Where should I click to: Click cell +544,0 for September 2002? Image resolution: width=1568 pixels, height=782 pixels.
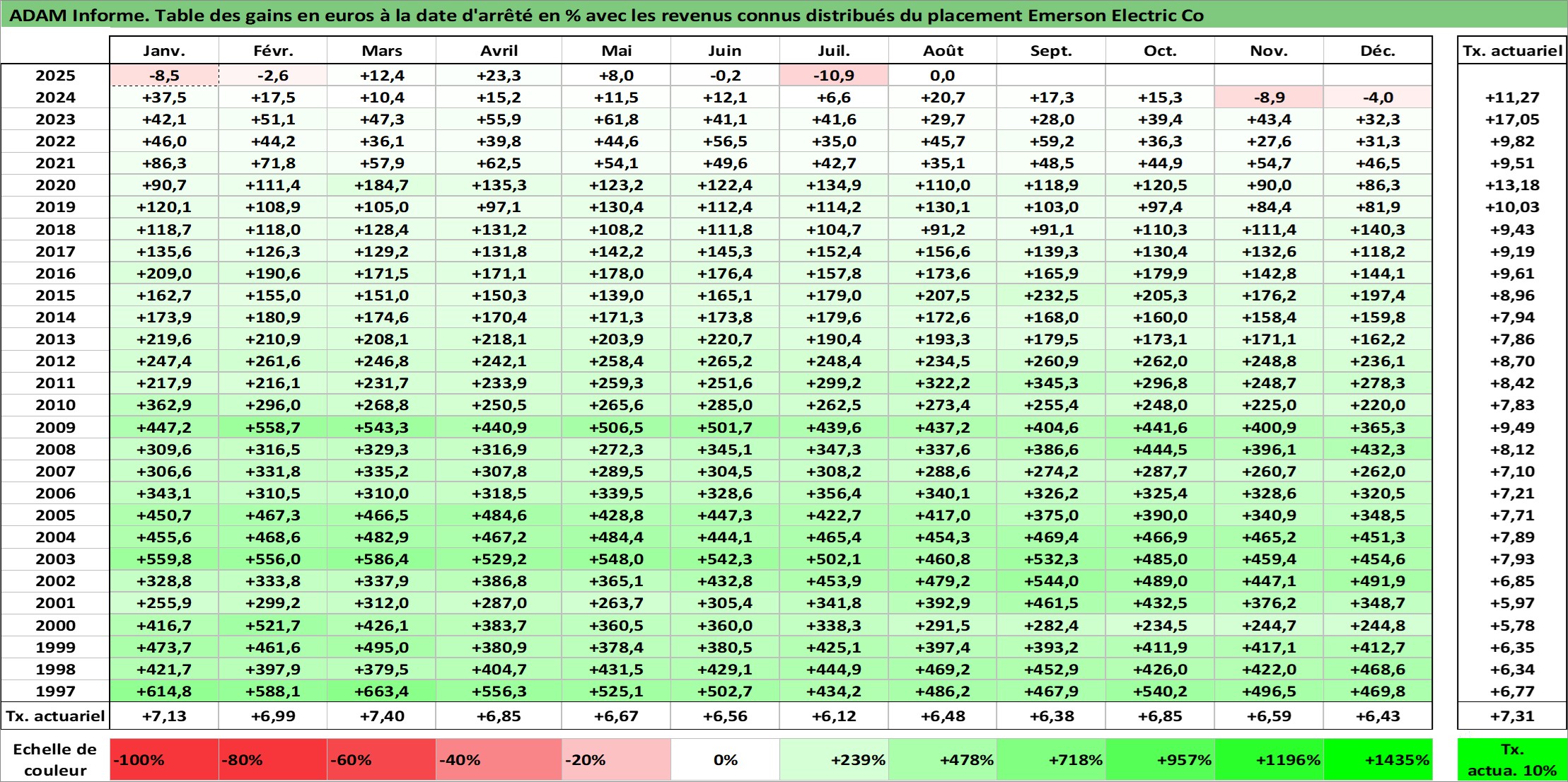(x=1051, y=581)
